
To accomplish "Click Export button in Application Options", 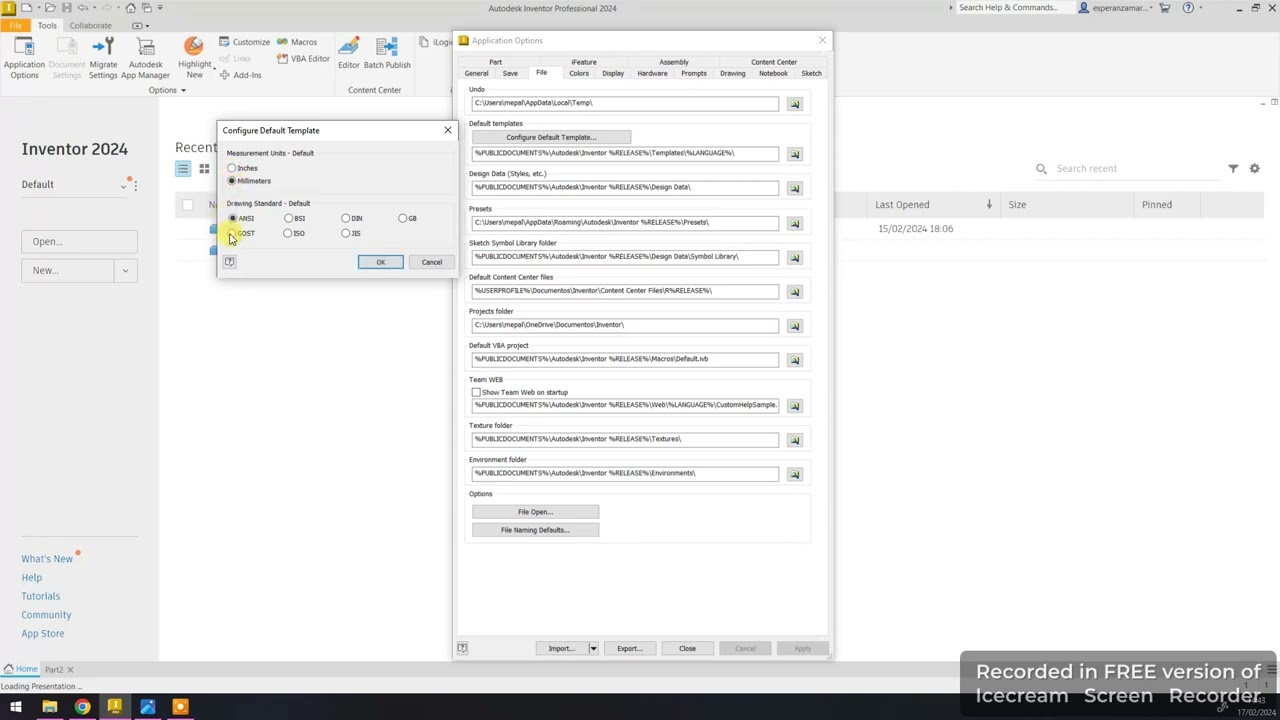I will pyautogui.click(x=629, y=648).
